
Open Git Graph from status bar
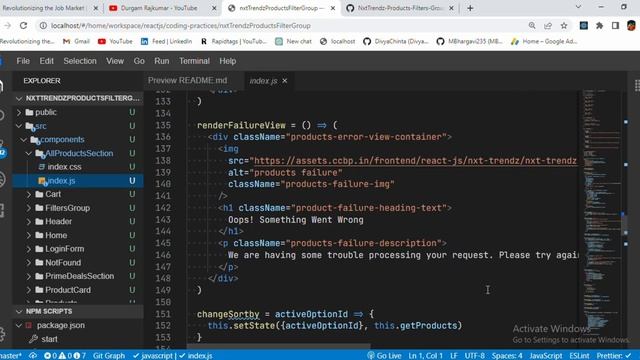pos(109,356)
